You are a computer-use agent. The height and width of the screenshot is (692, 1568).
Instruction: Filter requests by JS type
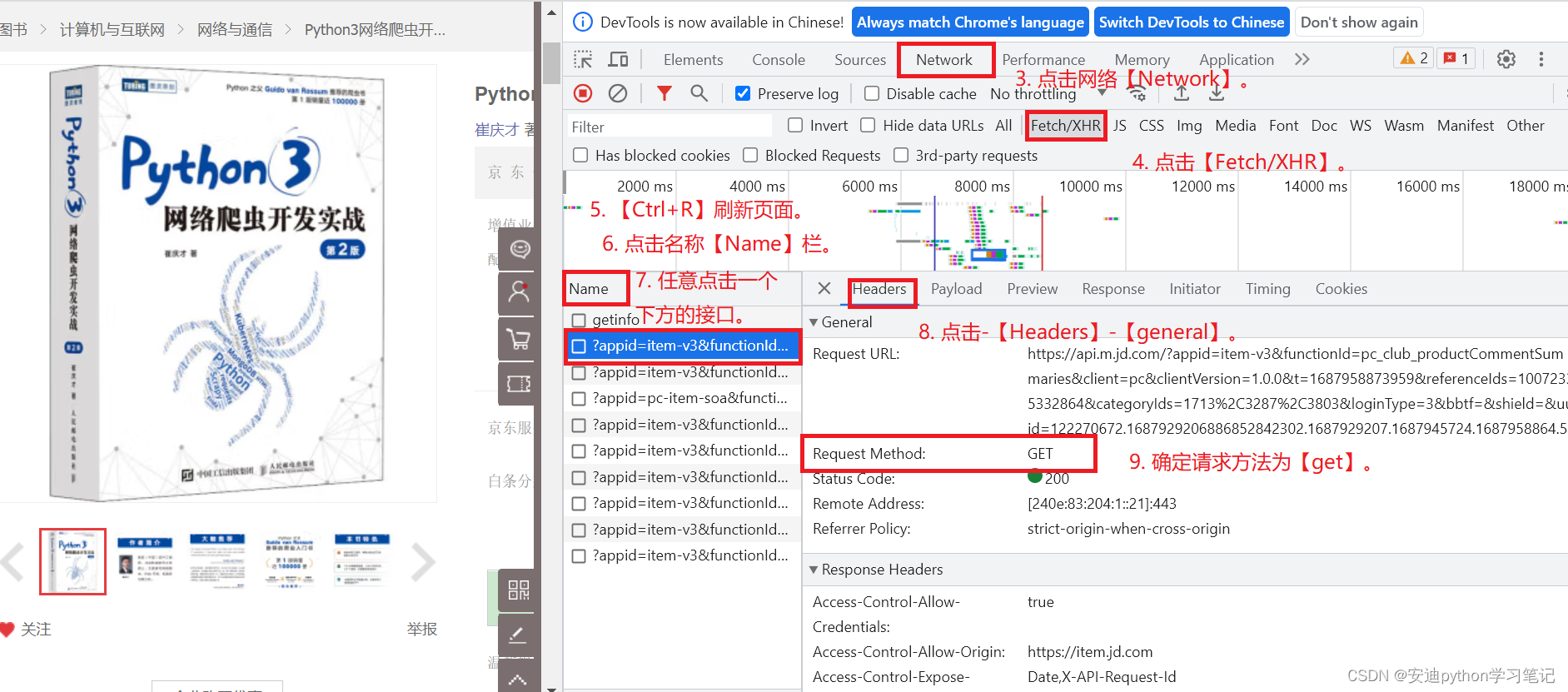[1120, 125]
